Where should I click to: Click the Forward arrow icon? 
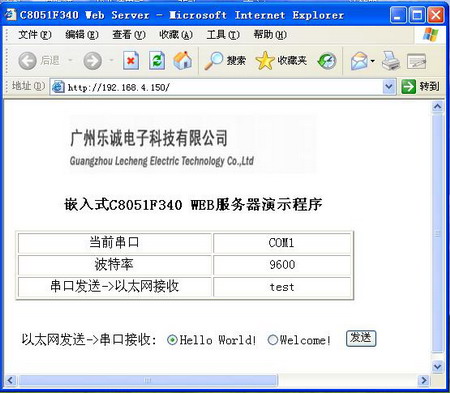pos(92,61)
